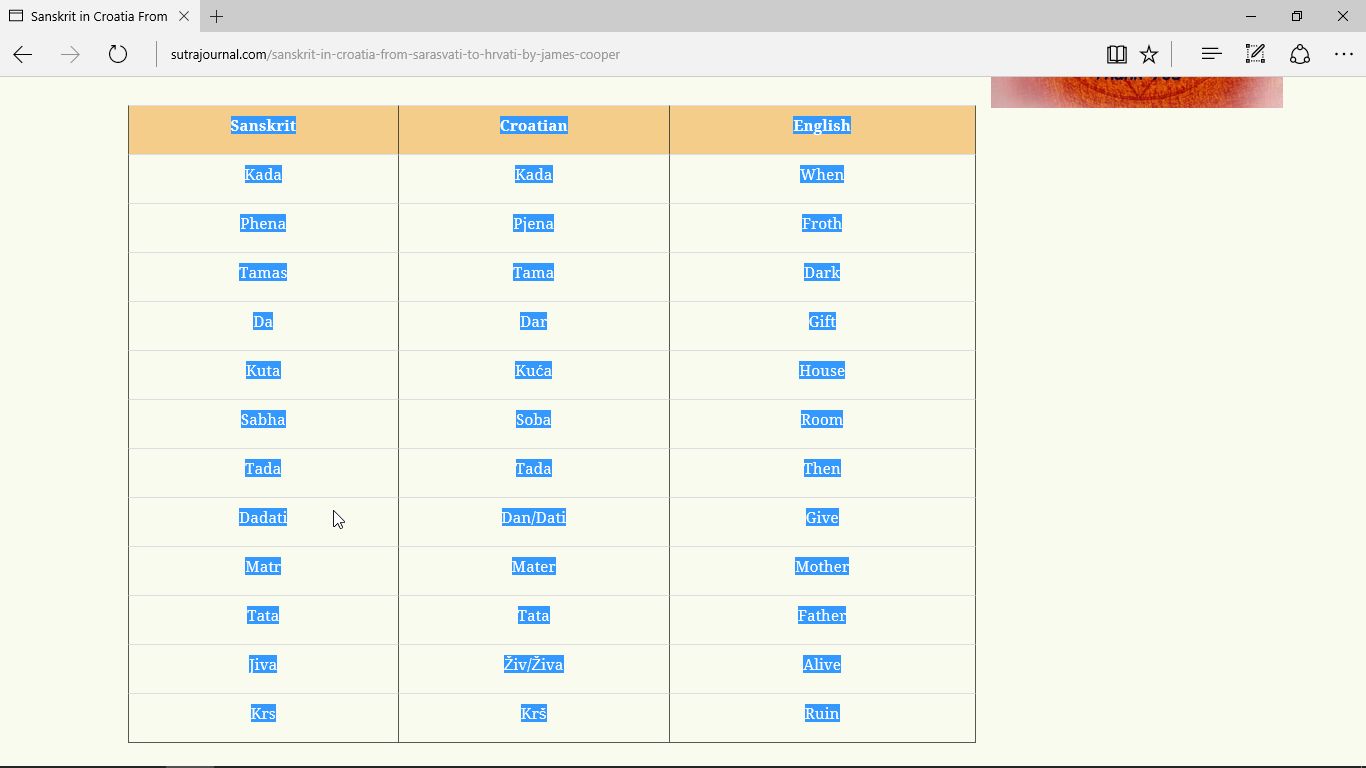The height and width of the screenshot is (768, 1366).
Task: Click the English column header
Action: click(x=822, y=125)
